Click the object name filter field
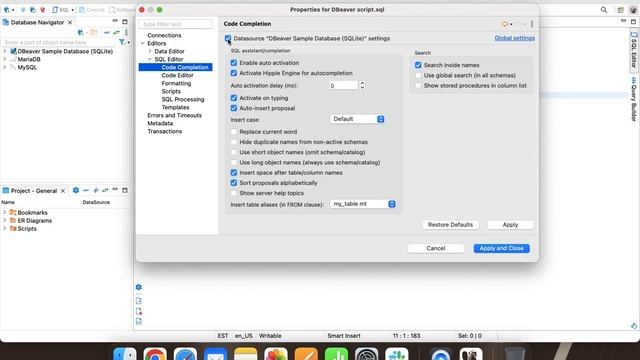640x360 pixels. pyautogui.click(x=59, y=42)
